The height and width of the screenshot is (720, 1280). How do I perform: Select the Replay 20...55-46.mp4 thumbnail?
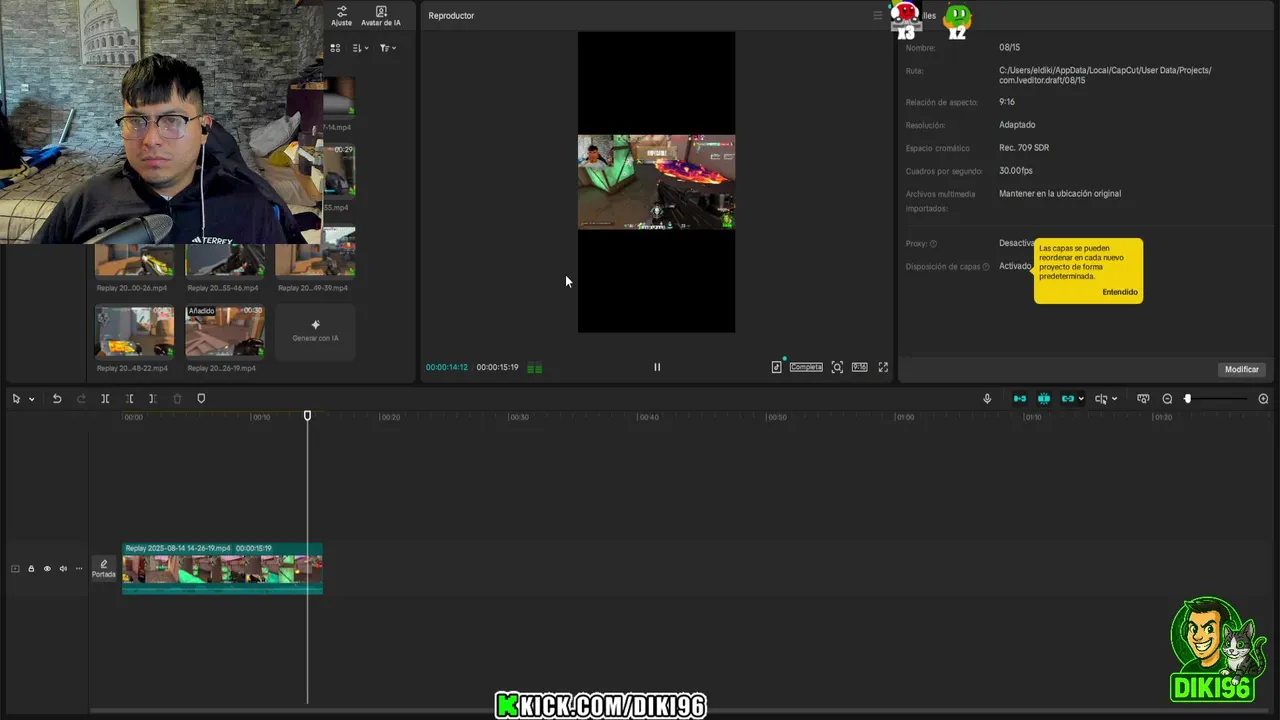225,260
